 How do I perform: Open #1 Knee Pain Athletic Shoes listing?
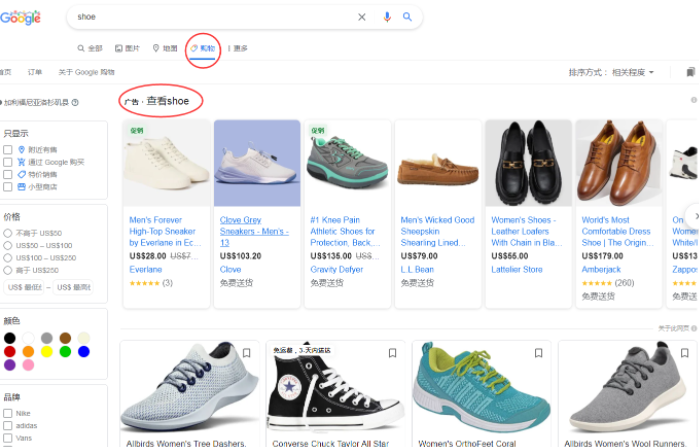click(x=345, y=231)
